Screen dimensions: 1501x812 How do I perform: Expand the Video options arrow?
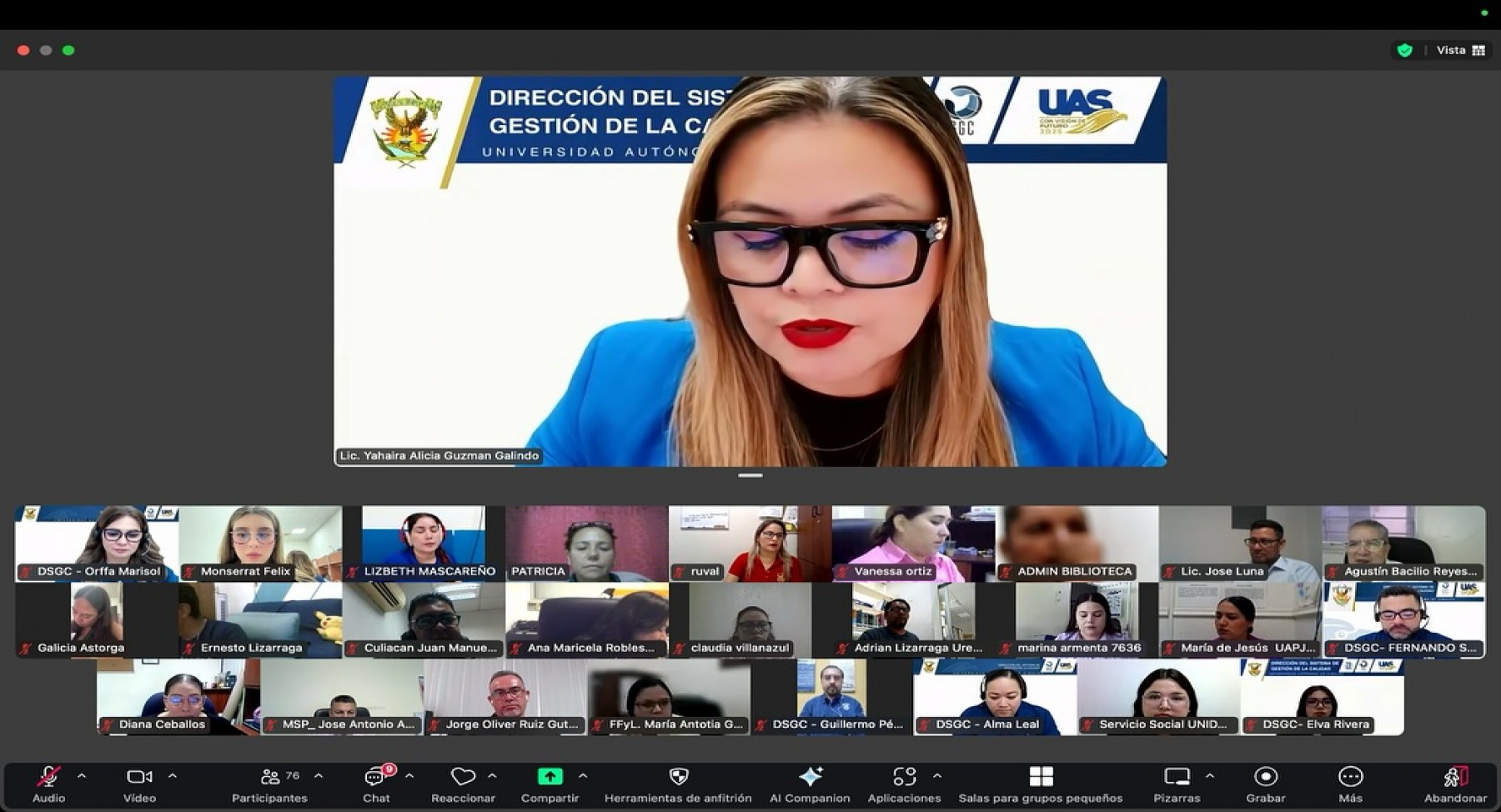tap(173, 776)
